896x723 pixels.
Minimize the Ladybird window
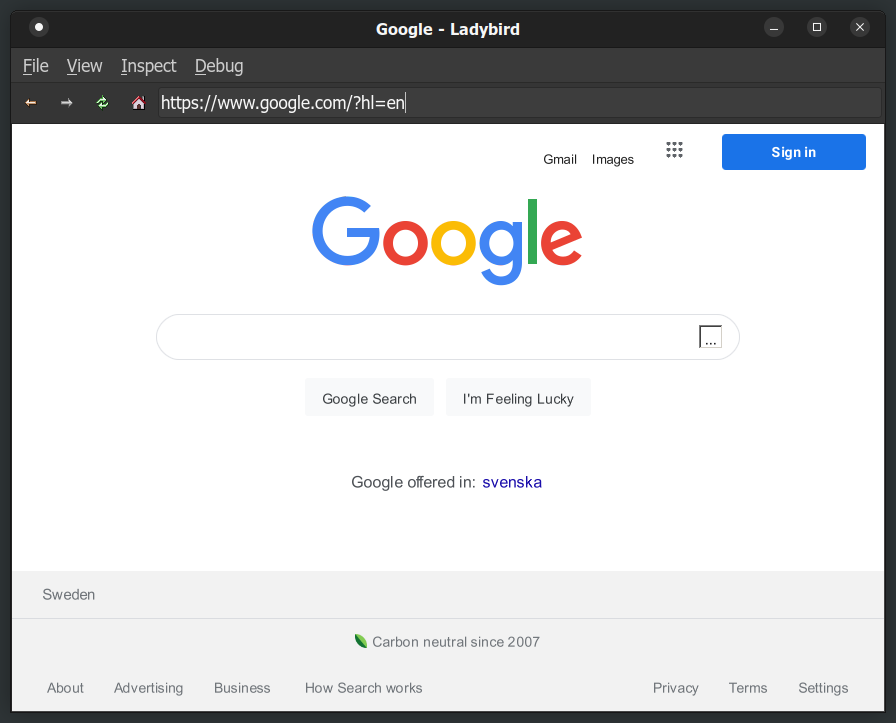coord(774,27)
